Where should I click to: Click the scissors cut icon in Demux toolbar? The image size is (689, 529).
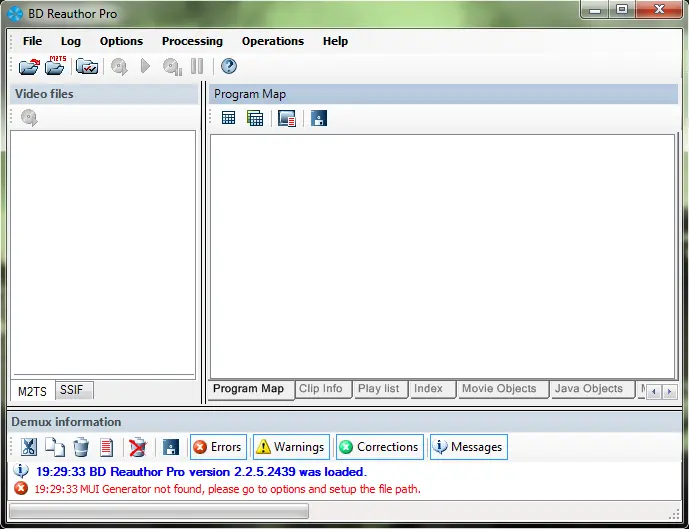29,447
